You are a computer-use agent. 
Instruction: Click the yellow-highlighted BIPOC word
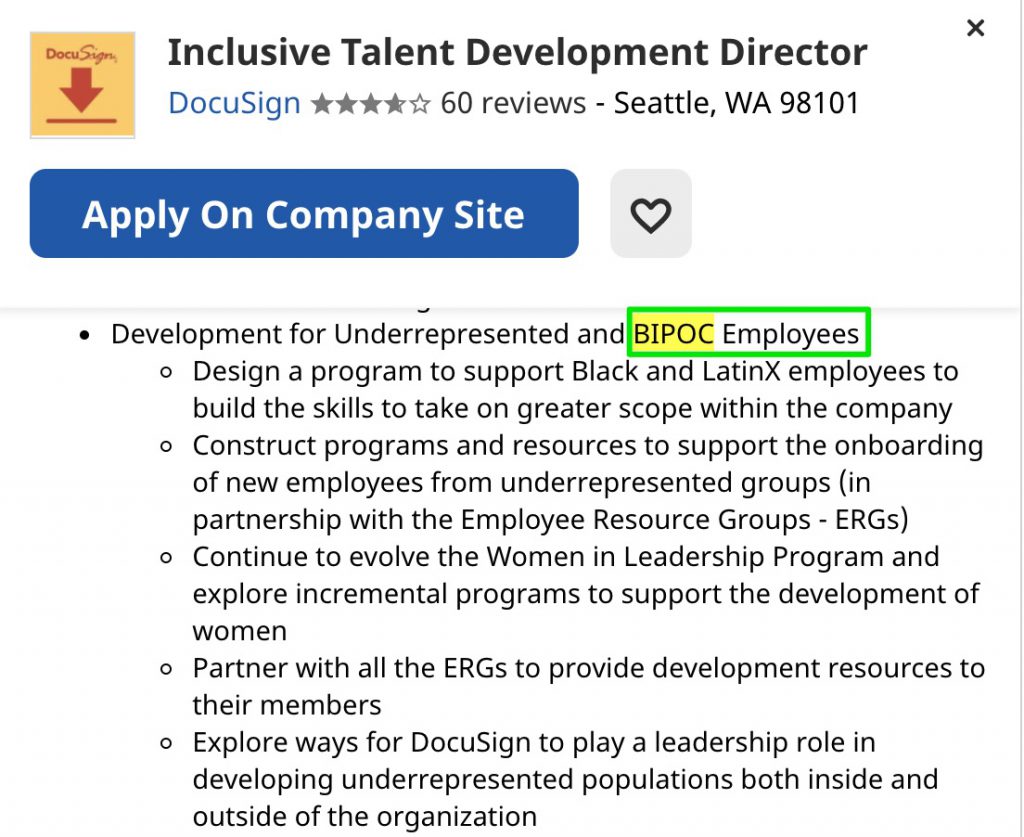pyautogui.click(x=673, y=334)
